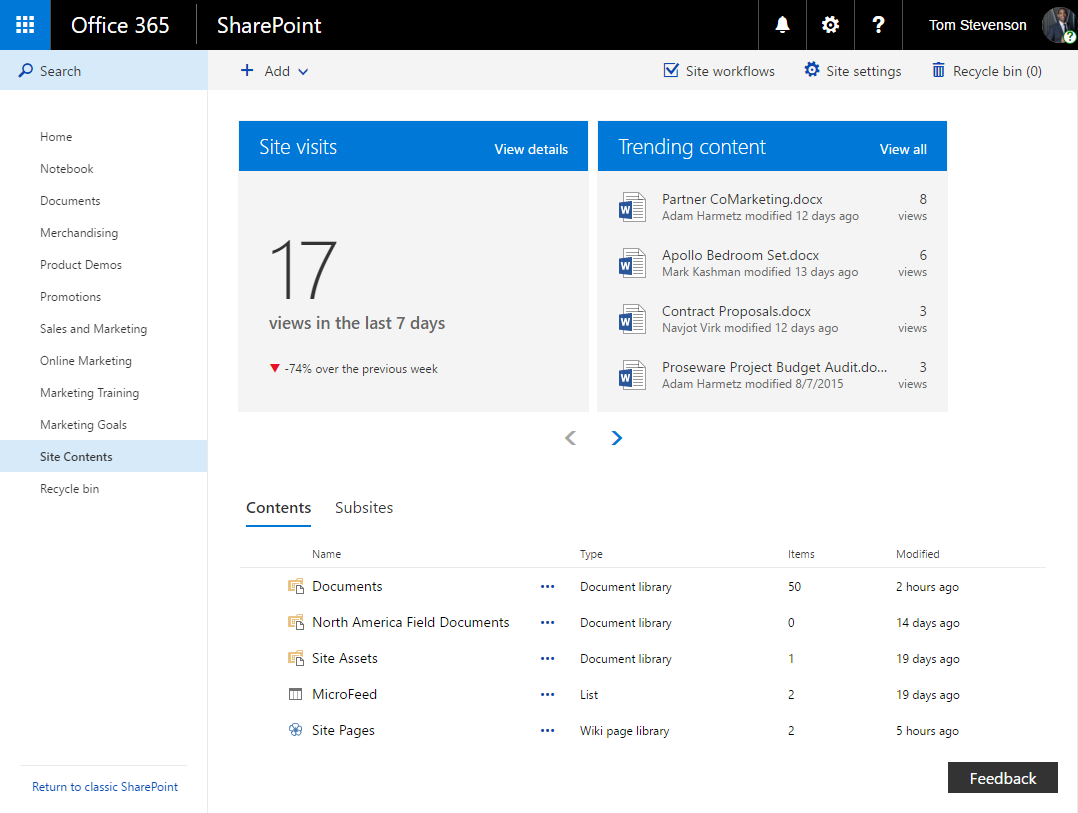Click Word icon for Partner CoMarketing.docx
The image size is (1078, 813).
[x=632, y=207]
